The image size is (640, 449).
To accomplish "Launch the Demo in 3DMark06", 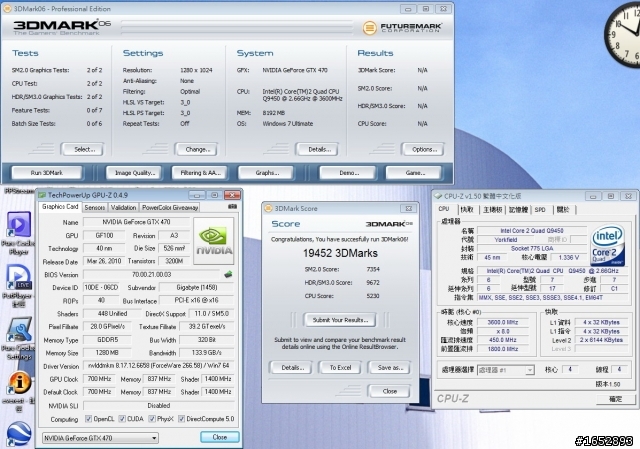I will pyautogui.click(x=349, y=173).
